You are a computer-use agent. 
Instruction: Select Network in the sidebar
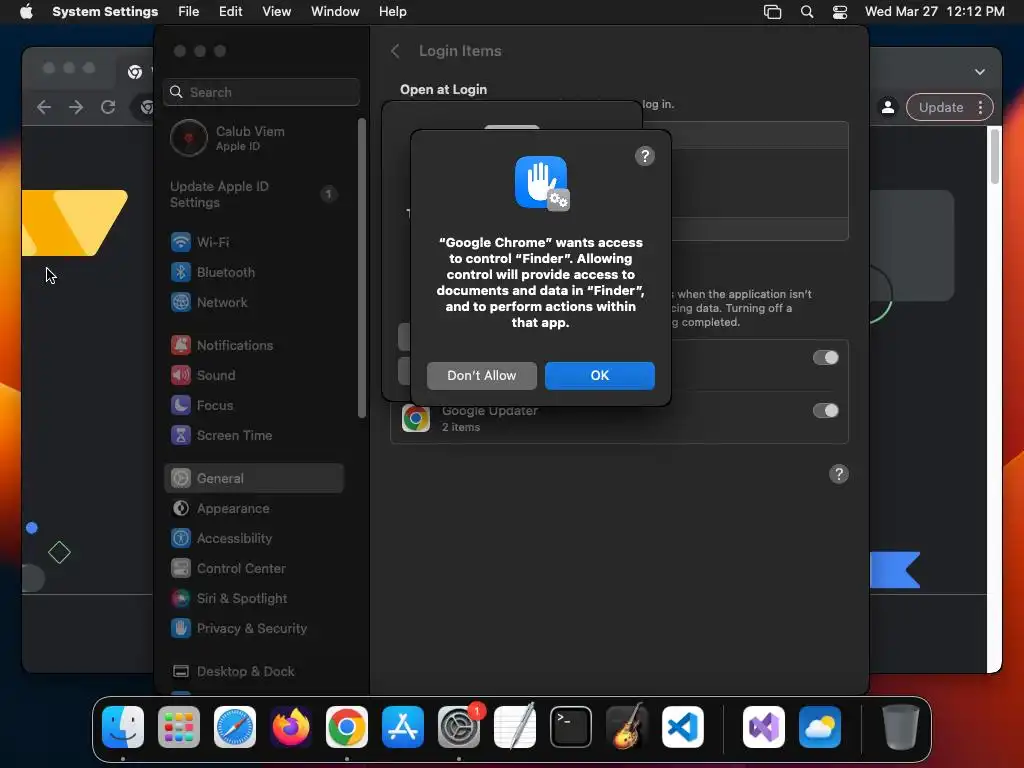click(255, 302)
